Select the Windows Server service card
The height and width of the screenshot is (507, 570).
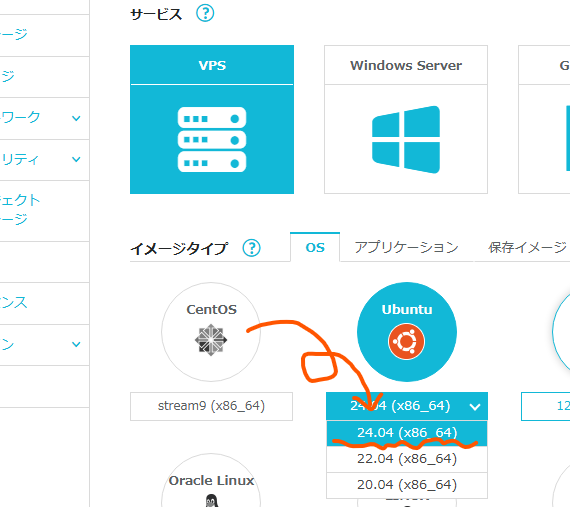[x=406, y=120]
